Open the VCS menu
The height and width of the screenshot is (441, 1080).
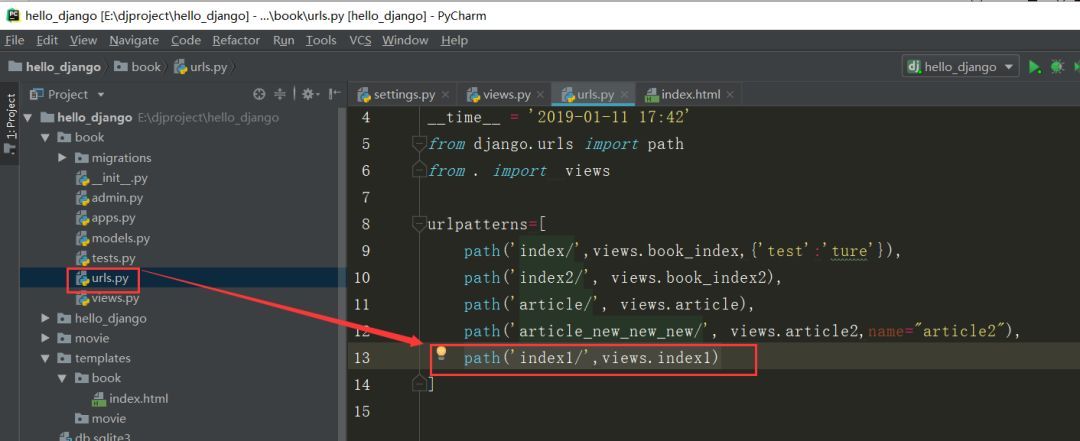pos(360,40)
